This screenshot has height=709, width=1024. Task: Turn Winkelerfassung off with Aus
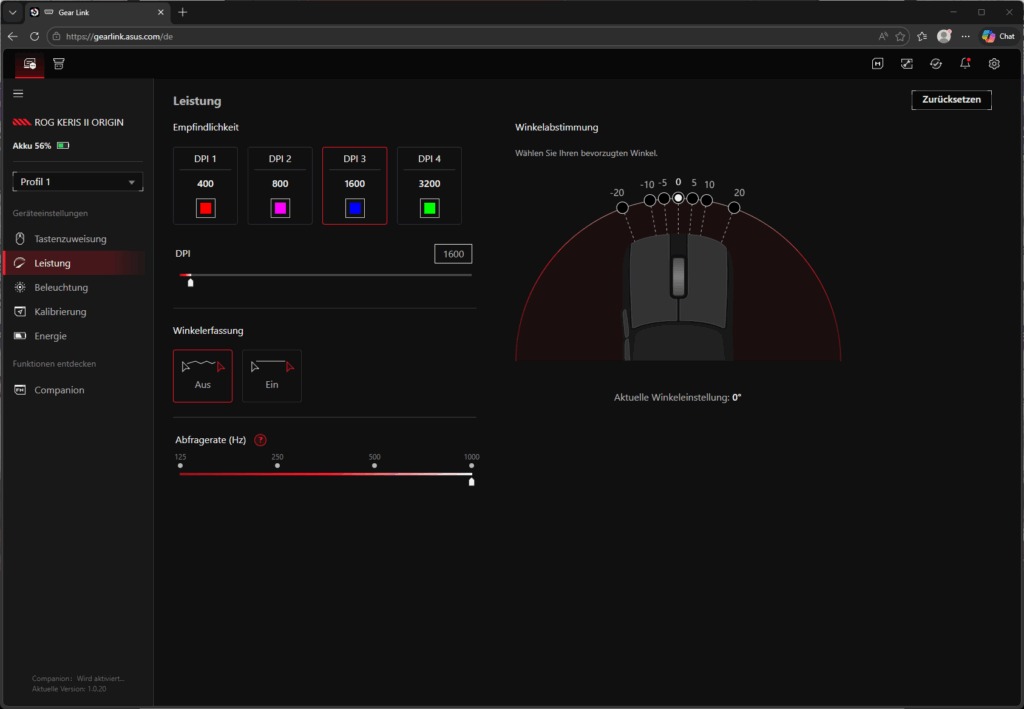pos(202,375)
